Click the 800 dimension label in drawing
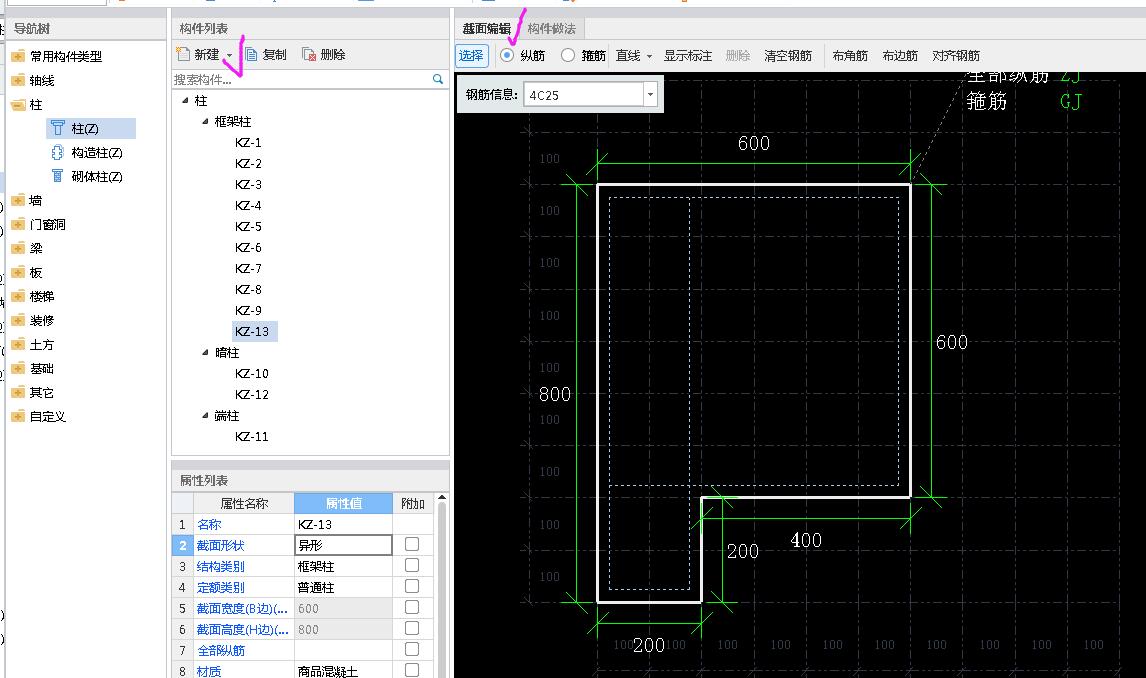 (555, 395)
